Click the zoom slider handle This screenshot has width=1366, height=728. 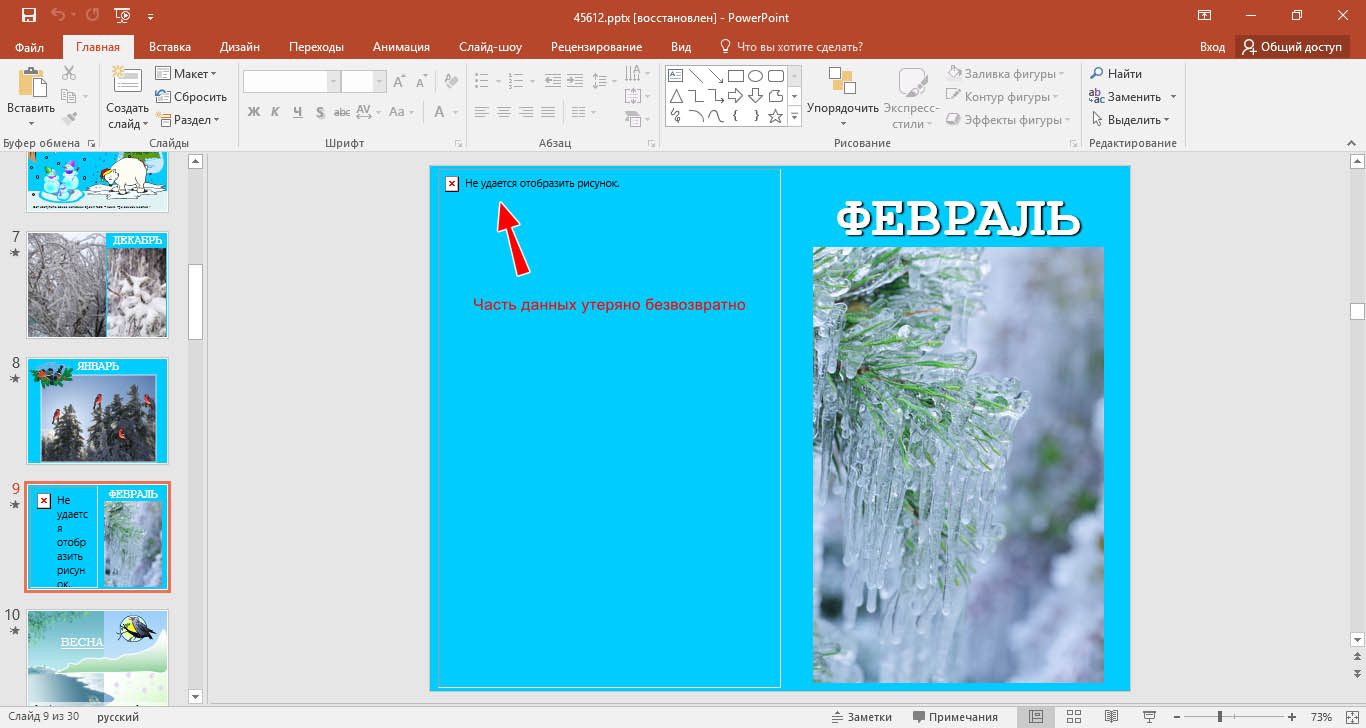1219,717
